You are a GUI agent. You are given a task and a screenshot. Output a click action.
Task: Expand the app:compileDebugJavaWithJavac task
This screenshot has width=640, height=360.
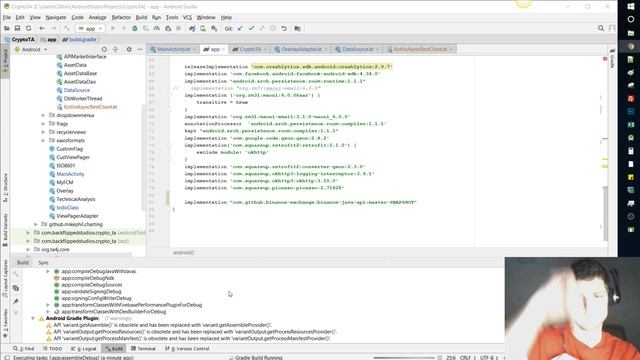pos(48,271)
